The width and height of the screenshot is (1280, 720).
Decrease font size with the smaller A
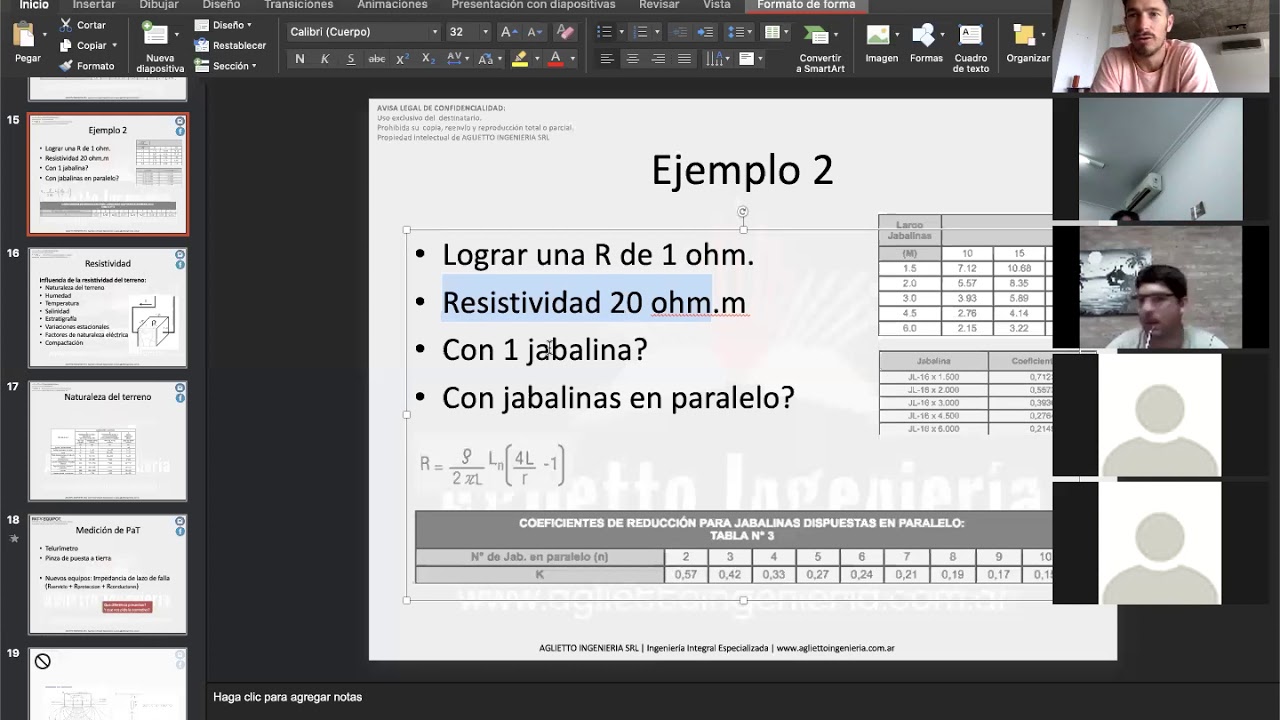[535, 32]
